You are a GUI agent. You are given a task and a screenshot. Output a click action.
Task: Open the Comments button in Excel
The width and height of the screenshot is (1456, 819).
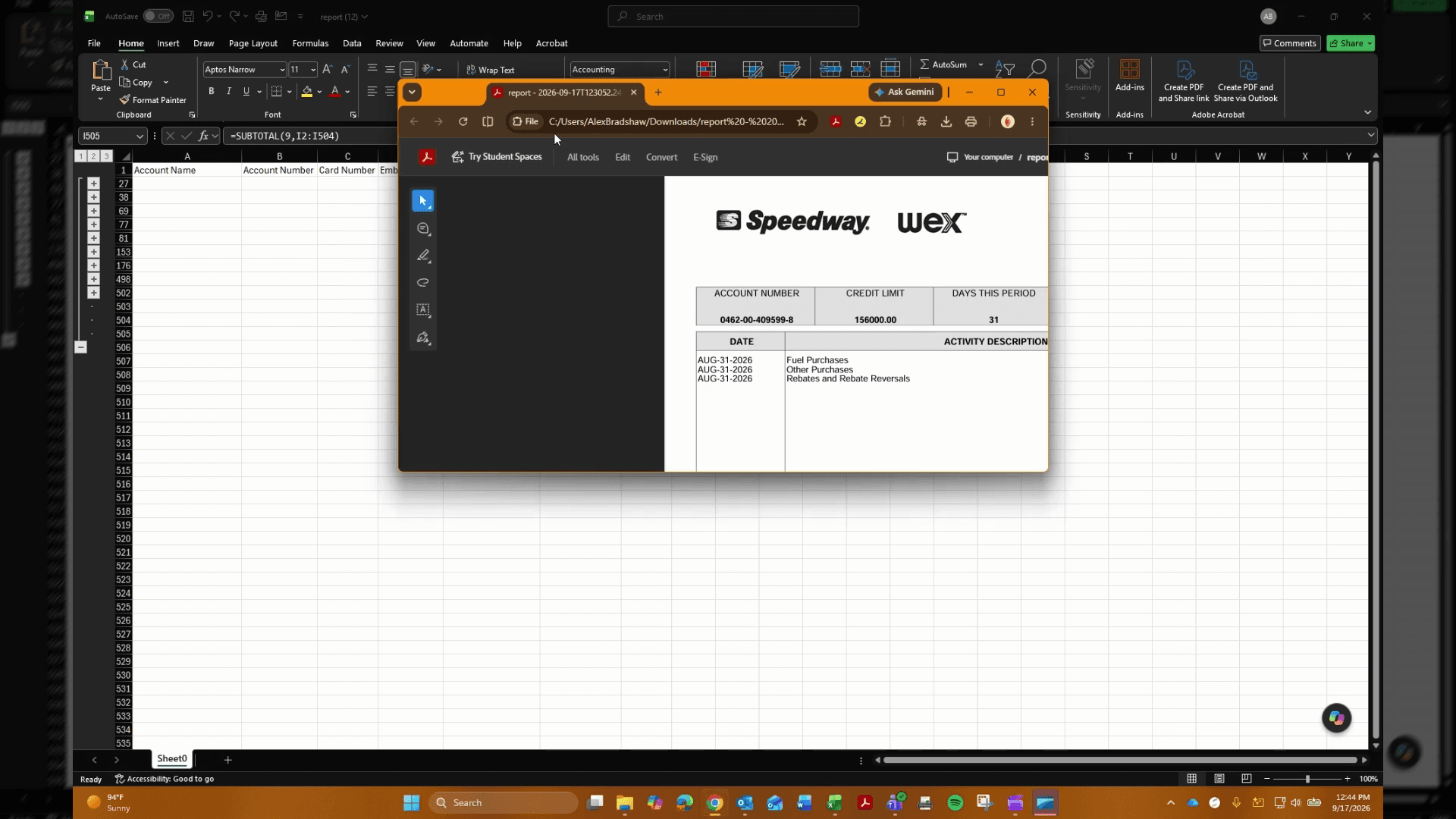pos(1289,43)
